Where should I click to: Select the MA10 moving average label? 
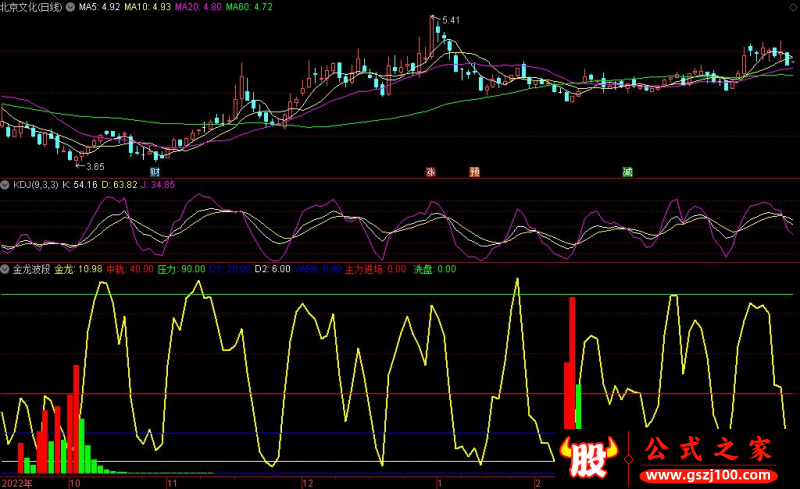point(152,6)
